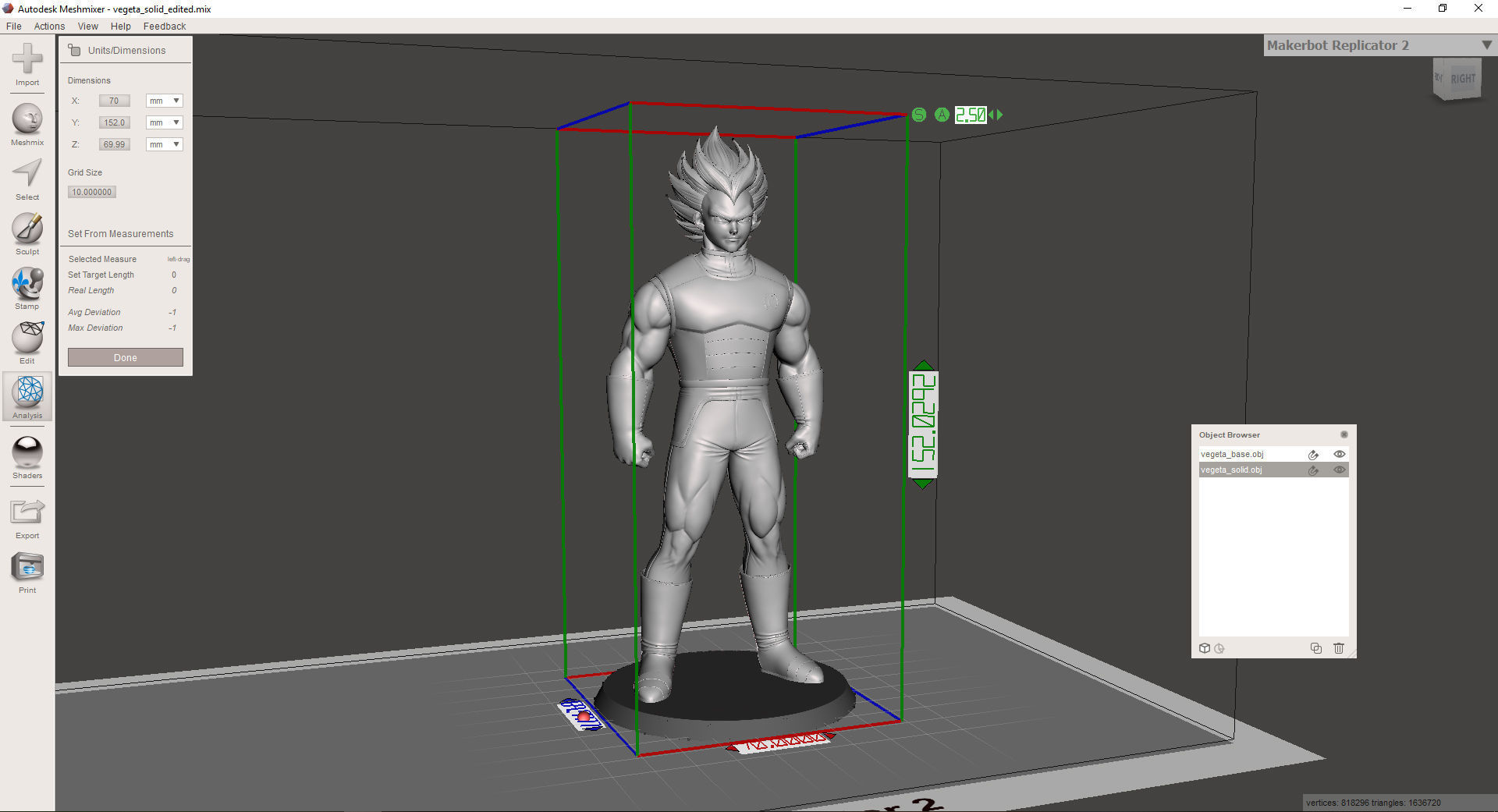This screenshot has width=1498, height=812.
Task: Open the Y dimension unit dropdown
Action: click(165, 122)
